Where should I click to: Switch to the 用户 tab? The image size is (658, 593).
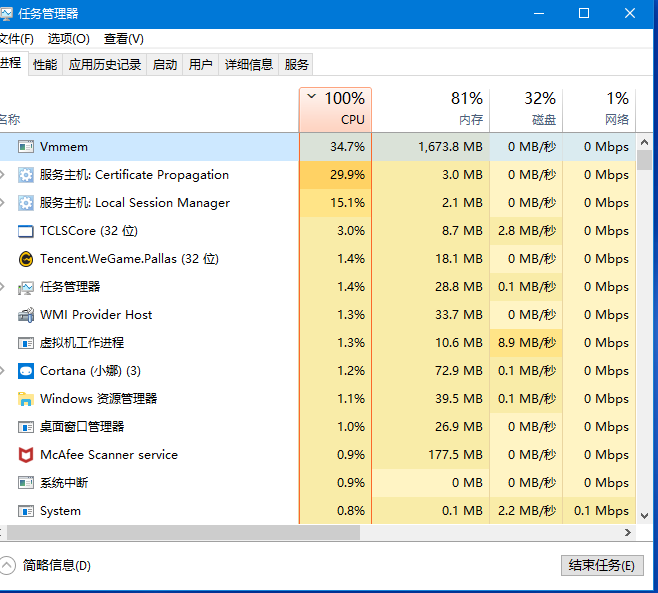click(x=200, y=65)
